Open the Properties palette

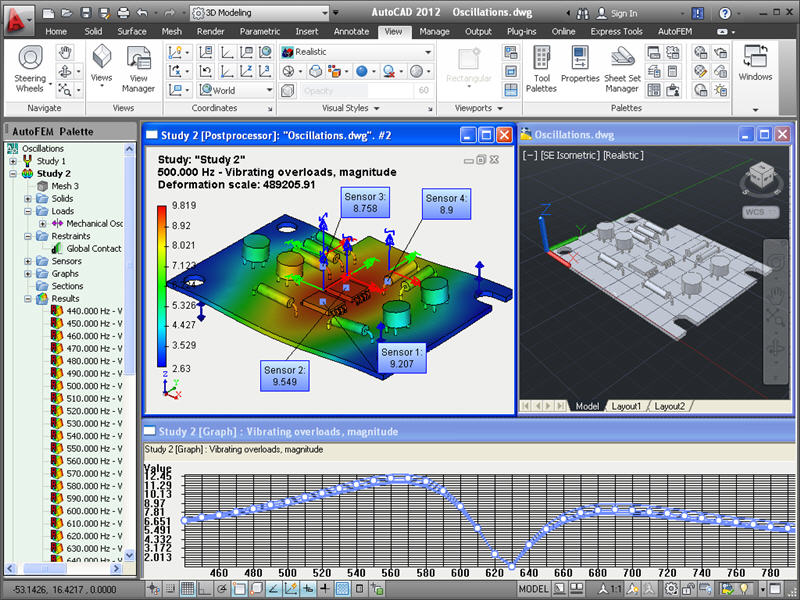580,64
